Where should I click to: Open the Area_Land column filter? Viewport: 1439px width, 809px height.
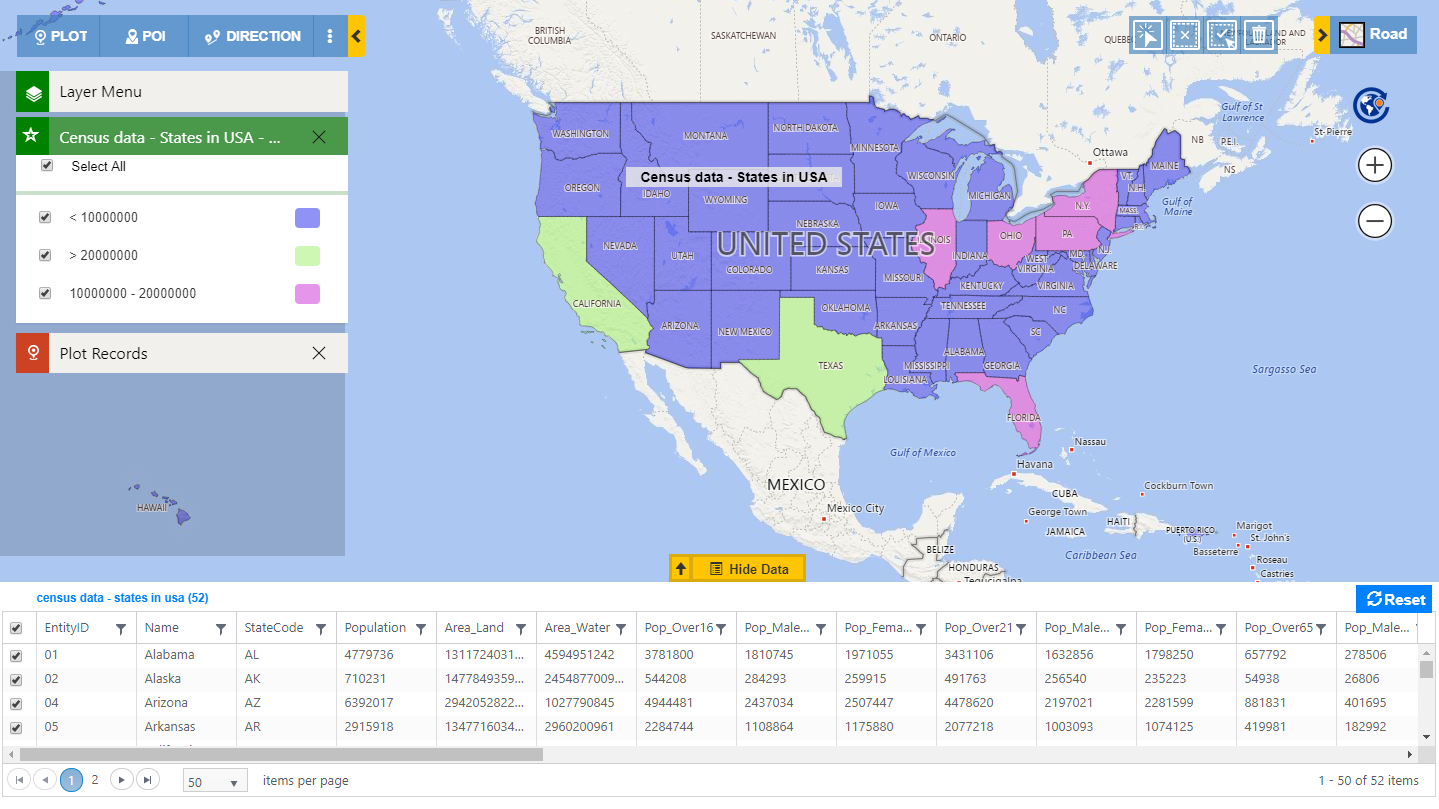(x=521, y=629)
